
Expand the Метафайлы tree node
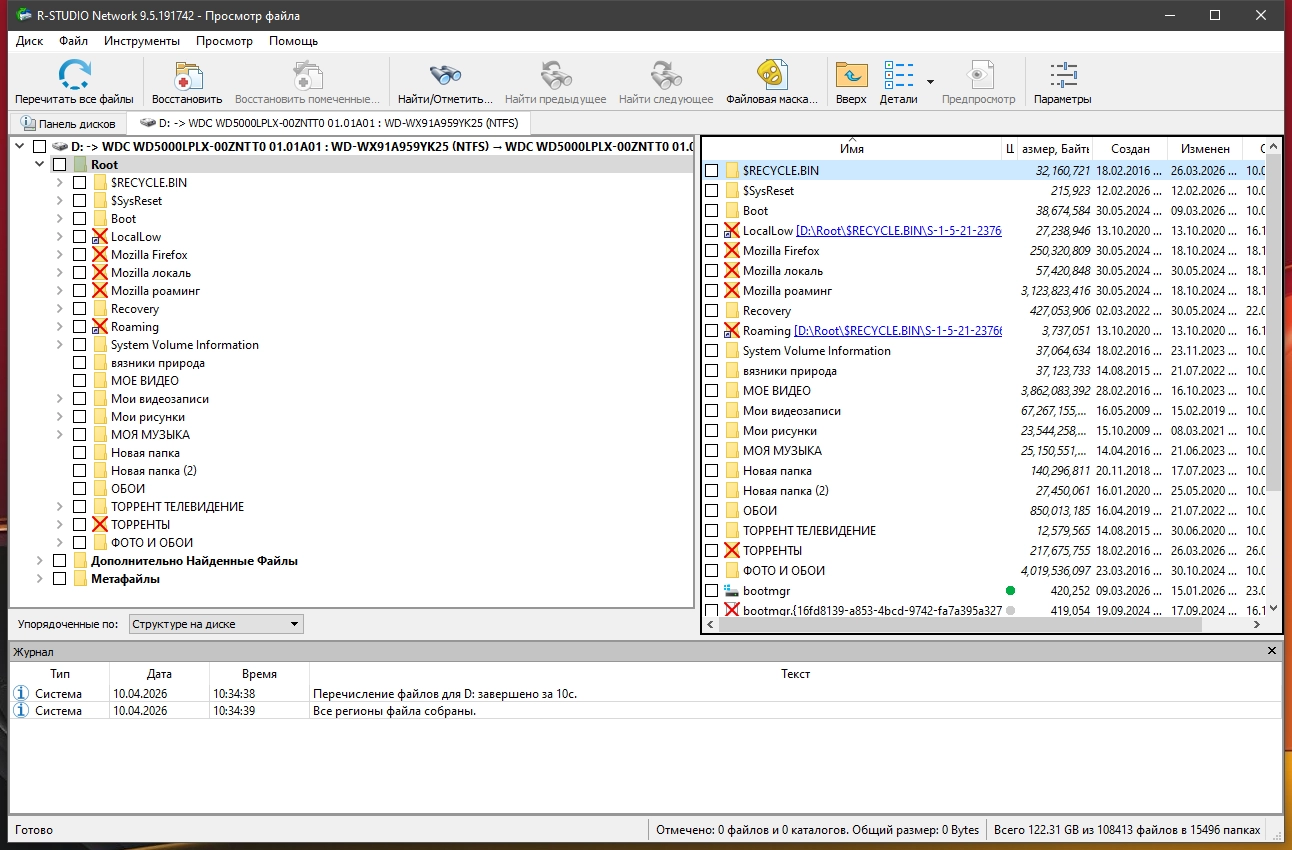[40, 579]
